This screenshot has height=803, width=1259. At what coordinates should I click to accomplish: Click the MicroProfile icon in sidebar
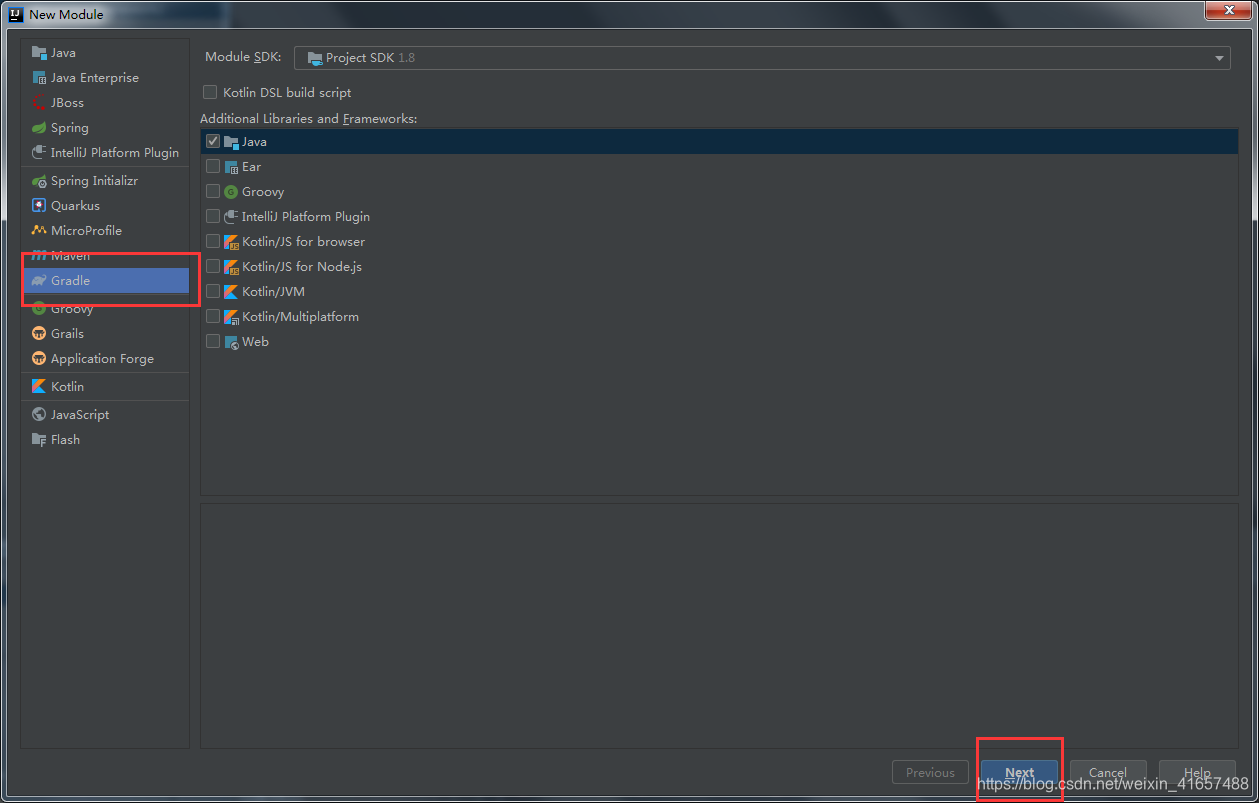pos(39,231)
